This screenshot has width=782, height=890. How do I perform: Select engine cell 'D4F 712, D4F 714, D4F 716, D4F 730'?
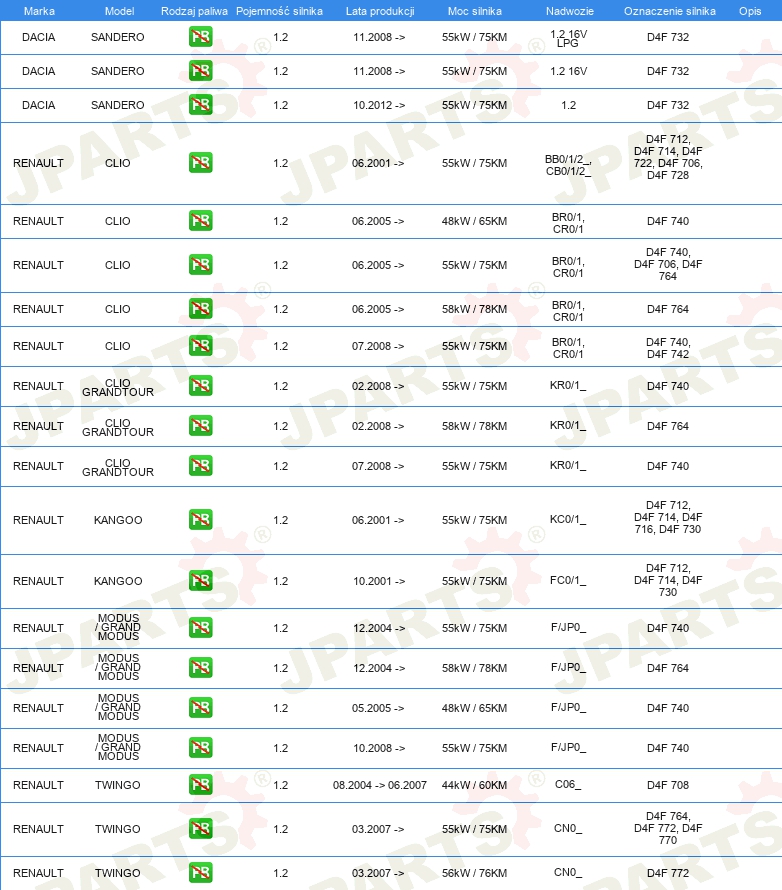pos(668,517)
